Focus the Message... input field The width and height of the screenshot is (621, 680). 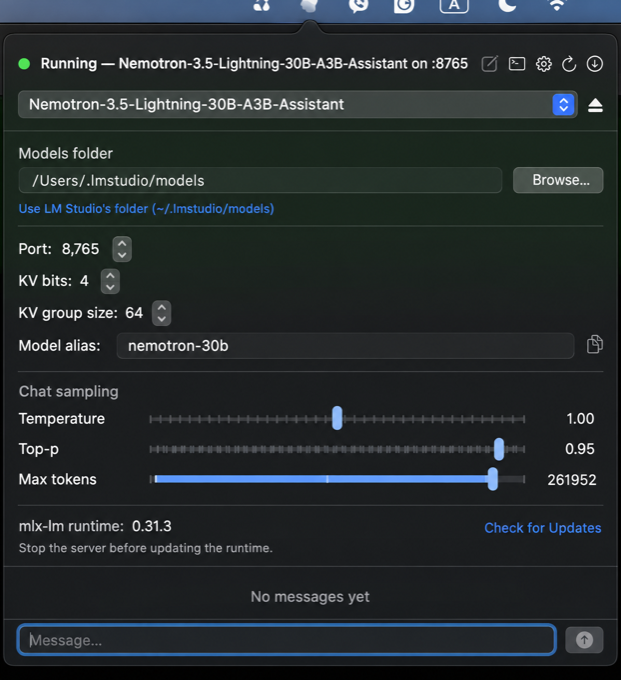point(287,640)
